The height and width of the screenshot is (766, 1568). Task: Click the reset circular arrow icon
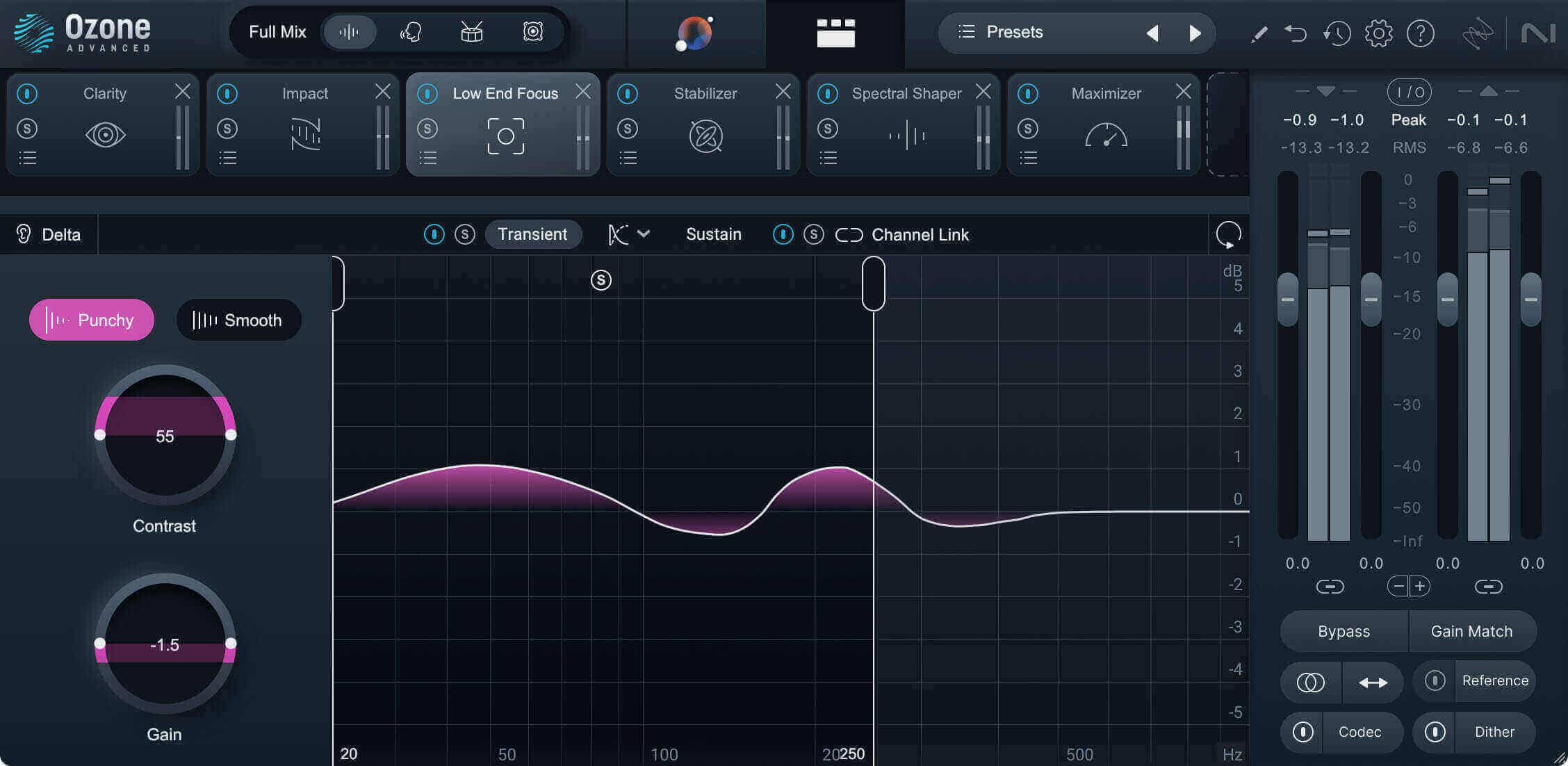pos(1228,235)
